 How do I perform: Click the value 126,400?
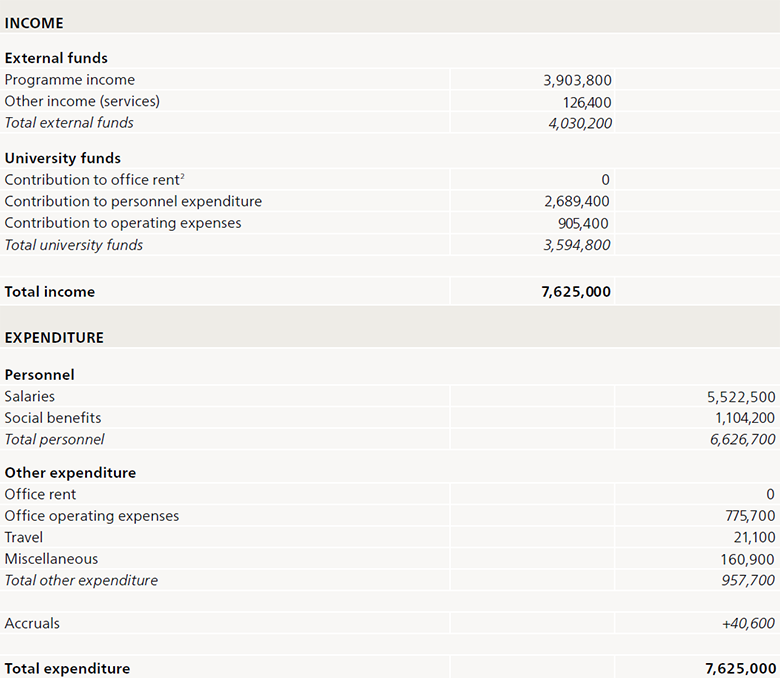(x=586, y=102)
